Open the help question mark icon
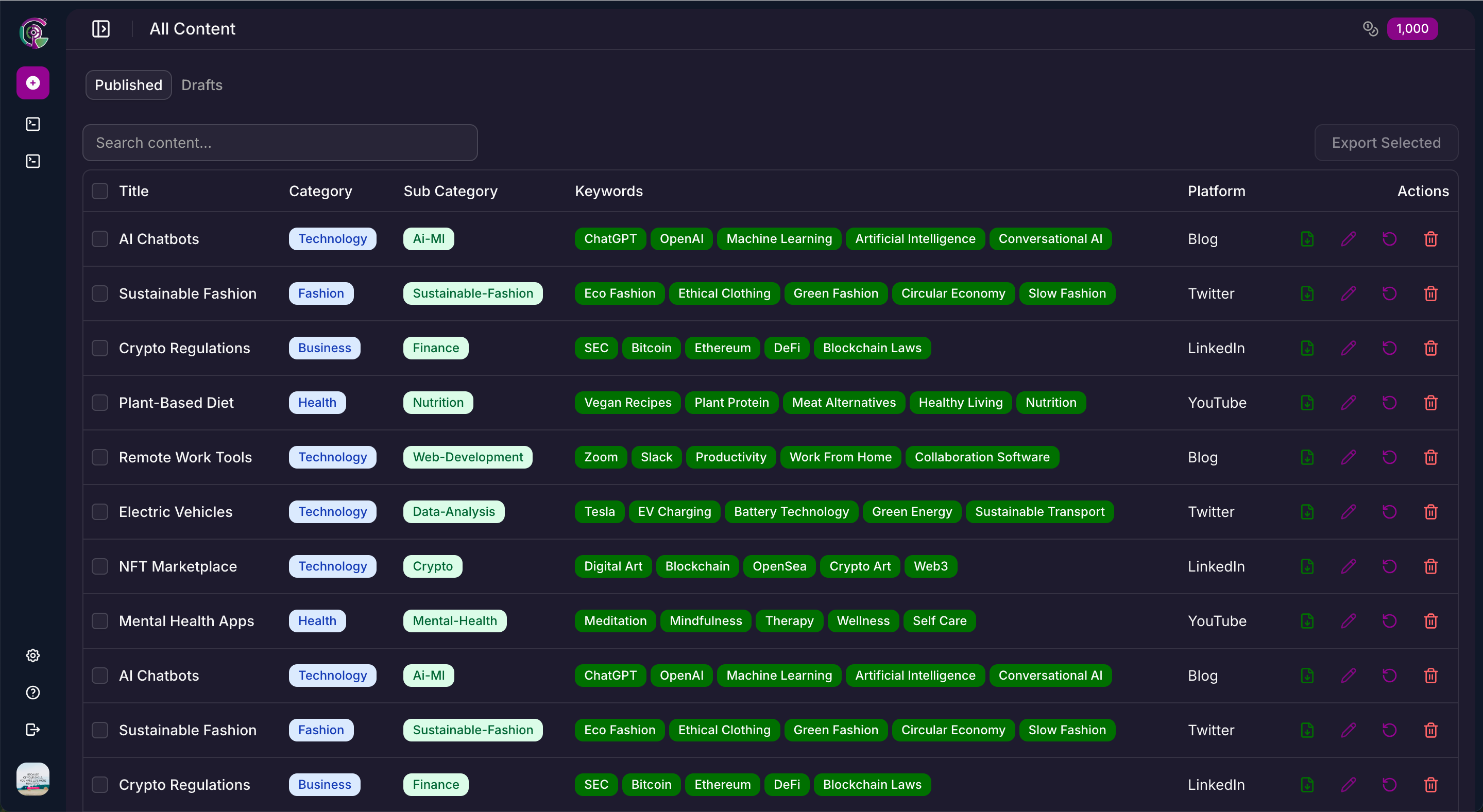 [x=33, y=693]
